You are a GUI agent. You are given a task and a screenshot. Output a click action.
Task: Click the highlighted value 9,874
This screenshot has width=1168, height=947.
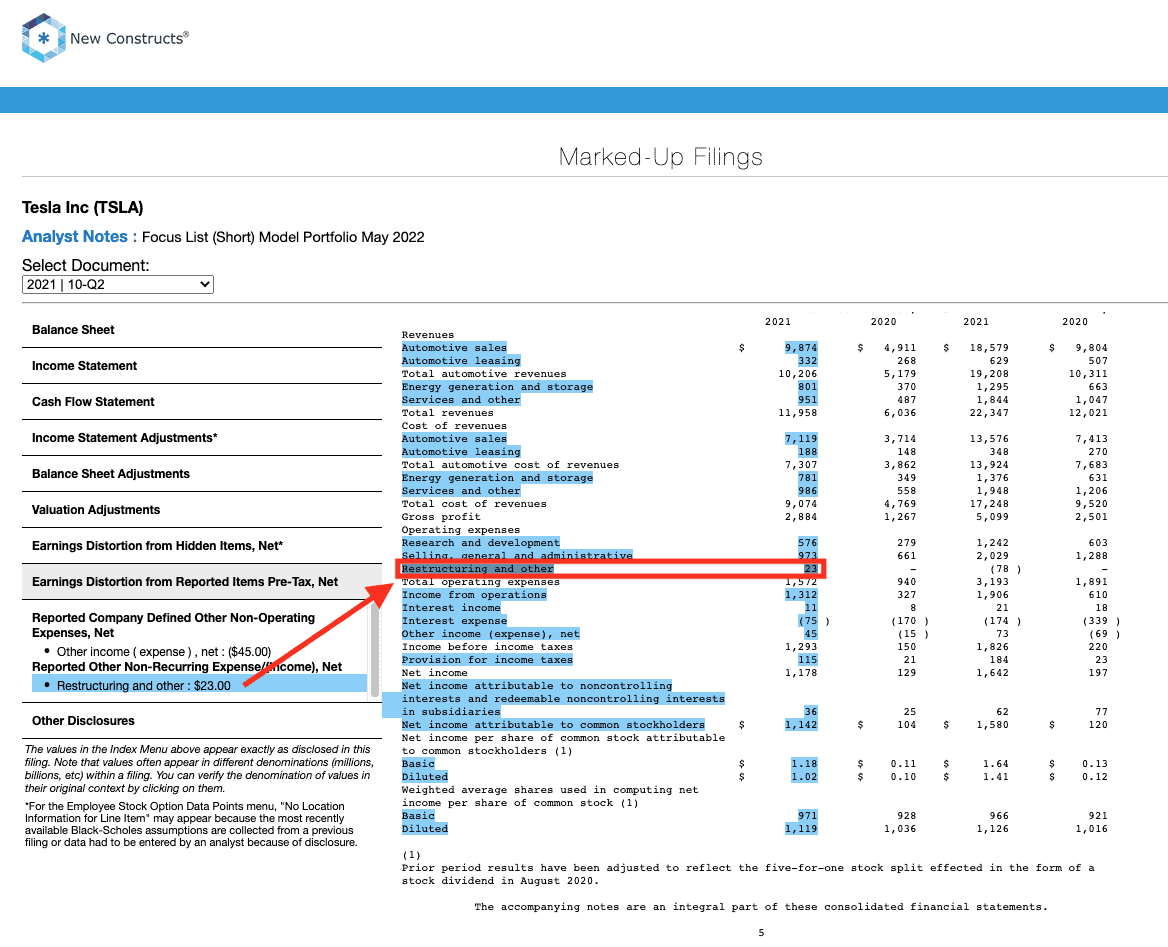801,348
